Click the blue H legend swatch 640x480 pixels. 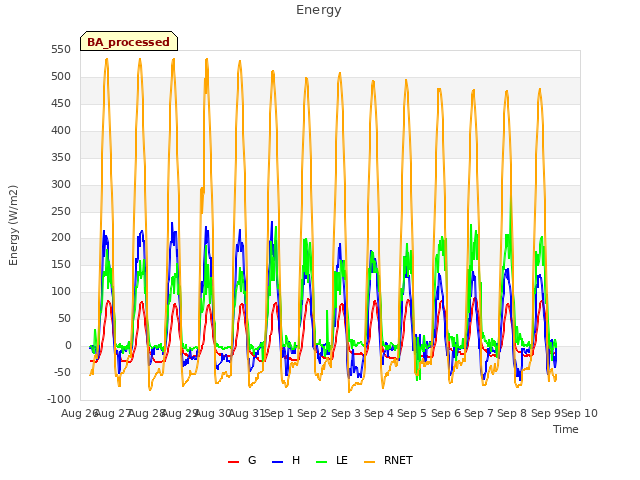click(277, 462)
